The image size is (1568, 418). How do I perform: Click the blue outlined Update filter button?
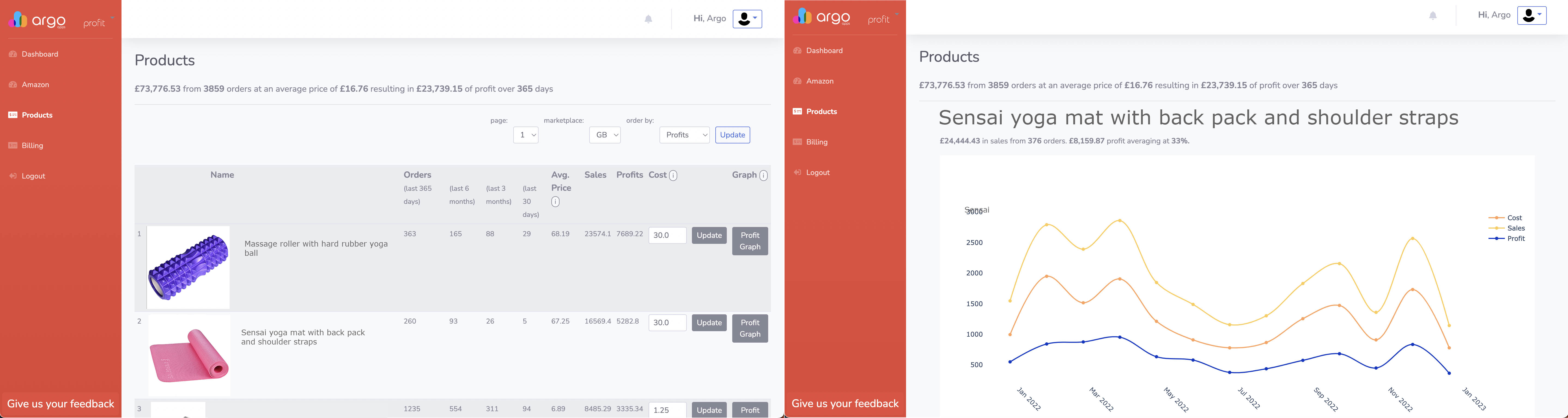pyautogui.click(x=732, y=135)
